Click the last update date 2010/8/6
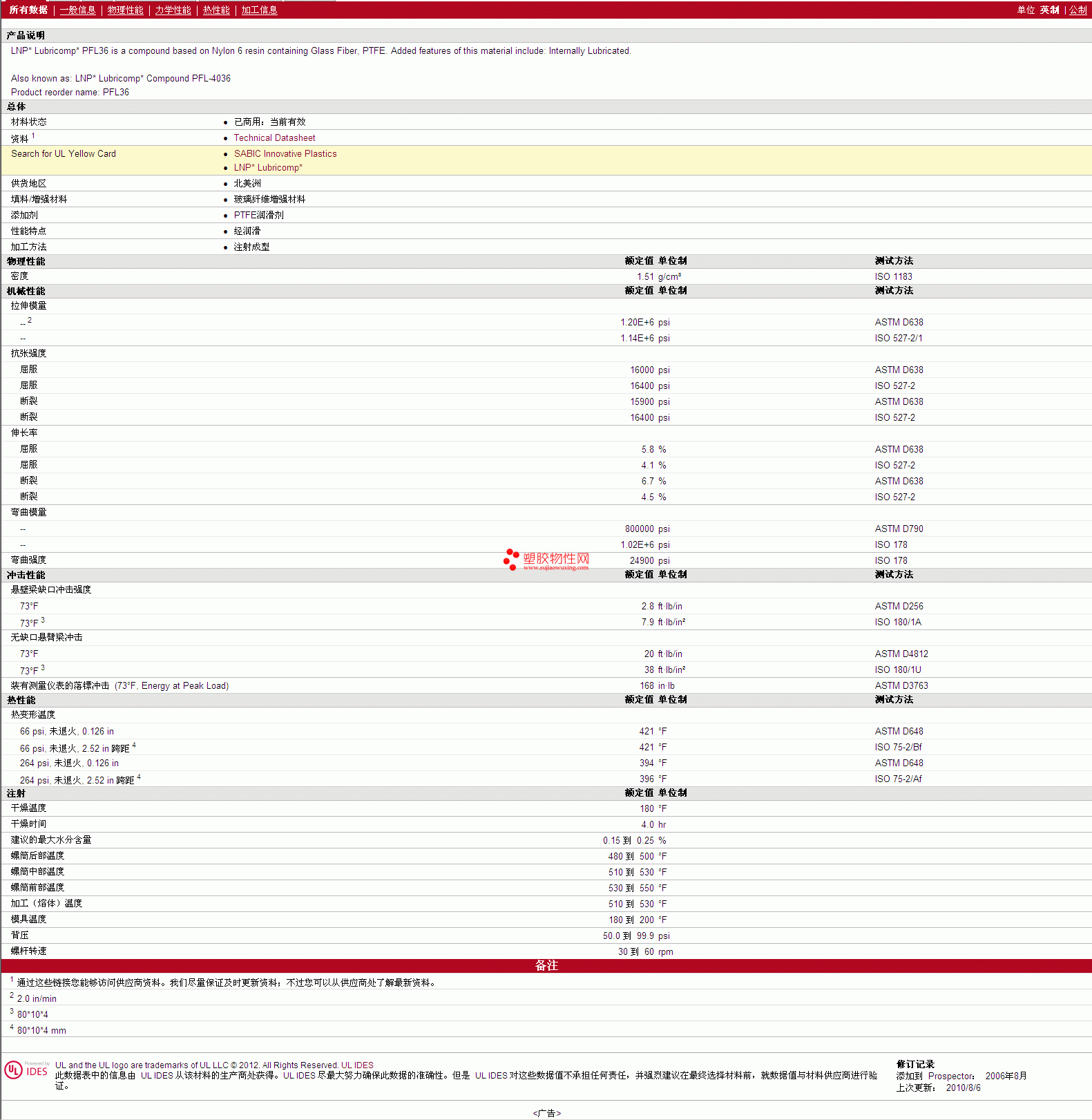 (x=963, y=1088)
